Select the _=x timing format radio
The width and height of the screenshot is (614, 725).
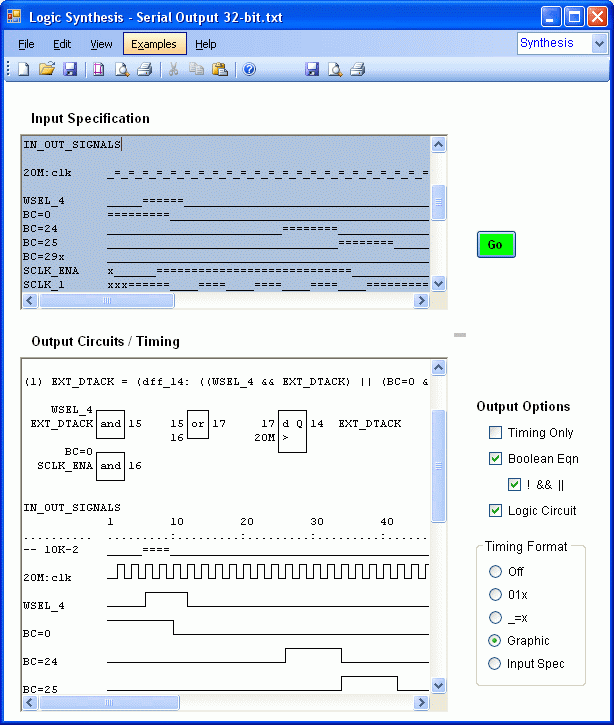(x=495, y=617)
